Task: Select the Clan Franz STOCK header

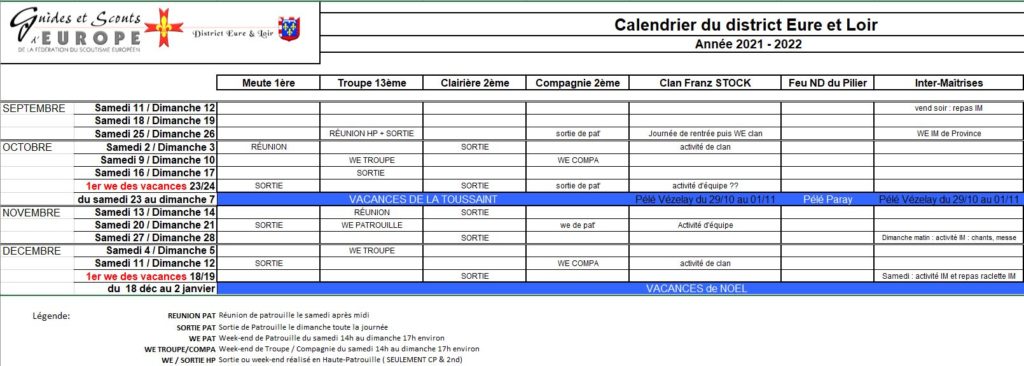Action: tap(705, 83)
